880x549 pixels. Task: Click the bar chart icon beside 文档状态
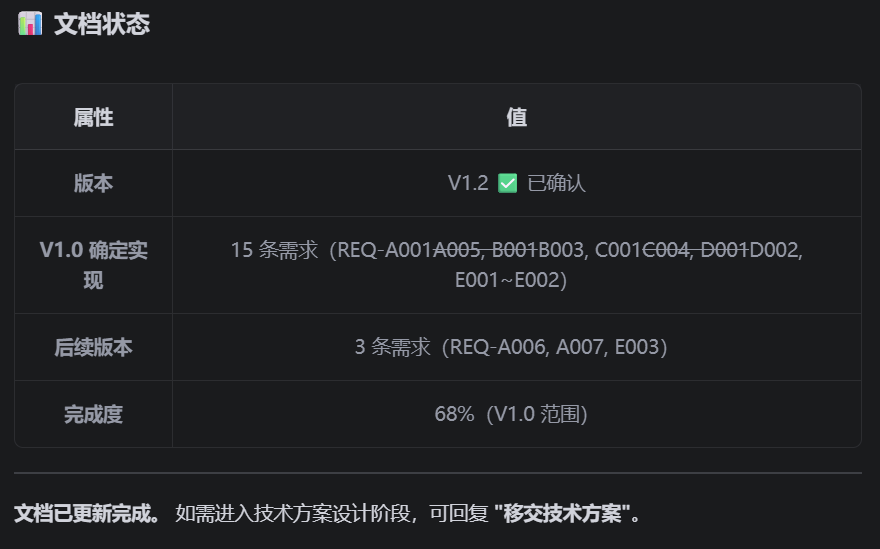(30, 24)
